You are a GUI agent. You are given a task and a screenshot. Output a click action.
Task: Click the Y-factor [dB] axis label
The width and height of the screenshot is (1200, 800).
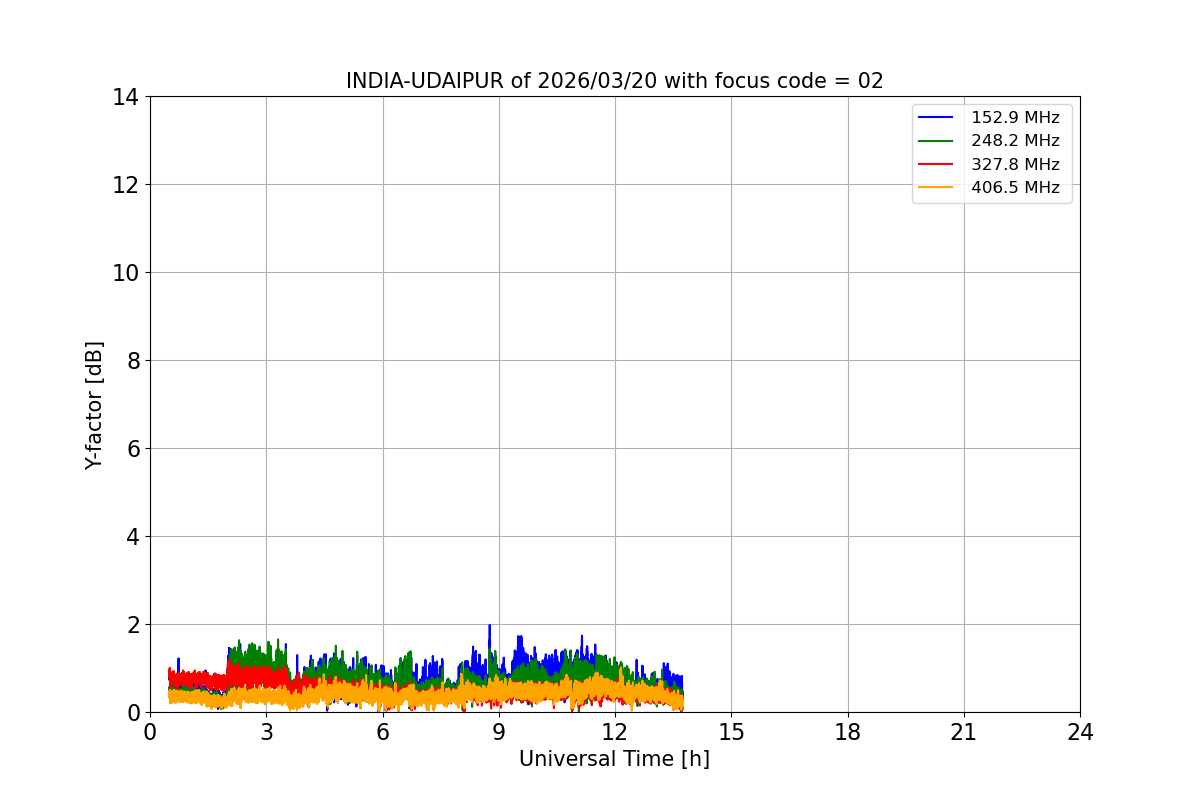[x=94, y=405]
